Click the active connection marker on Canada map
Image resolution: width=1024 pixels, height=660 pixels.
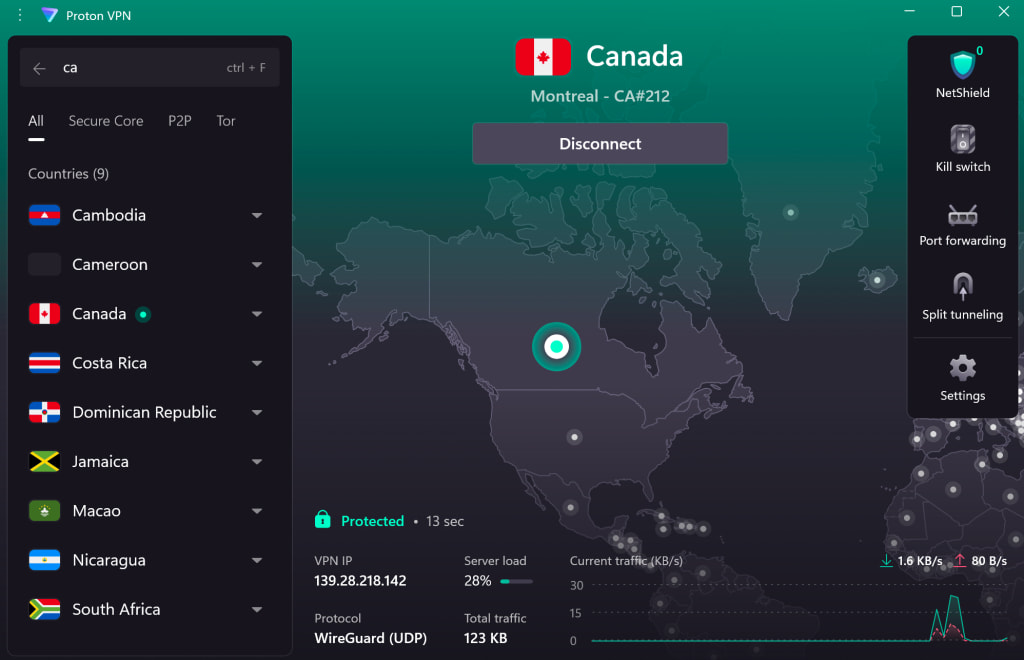556,346
